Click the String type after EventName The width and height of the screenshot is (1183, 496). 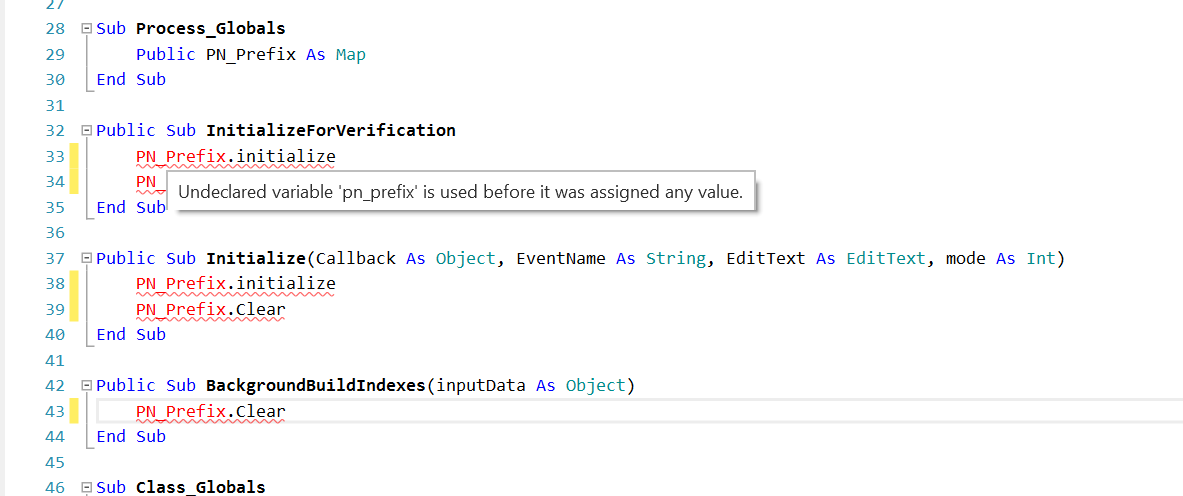[x=675, y=259]
